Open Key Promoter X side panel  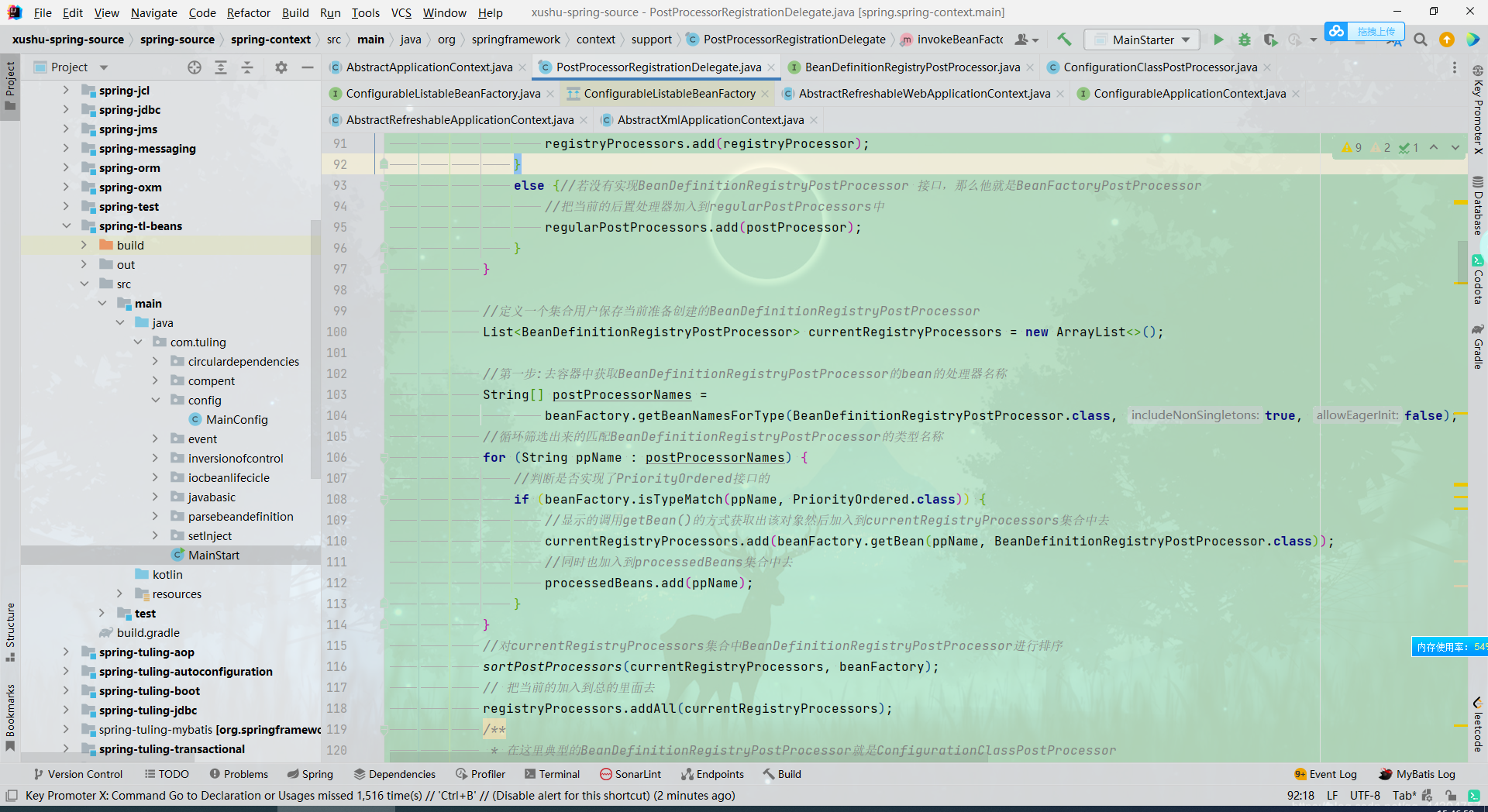(x=1478, y=110)
